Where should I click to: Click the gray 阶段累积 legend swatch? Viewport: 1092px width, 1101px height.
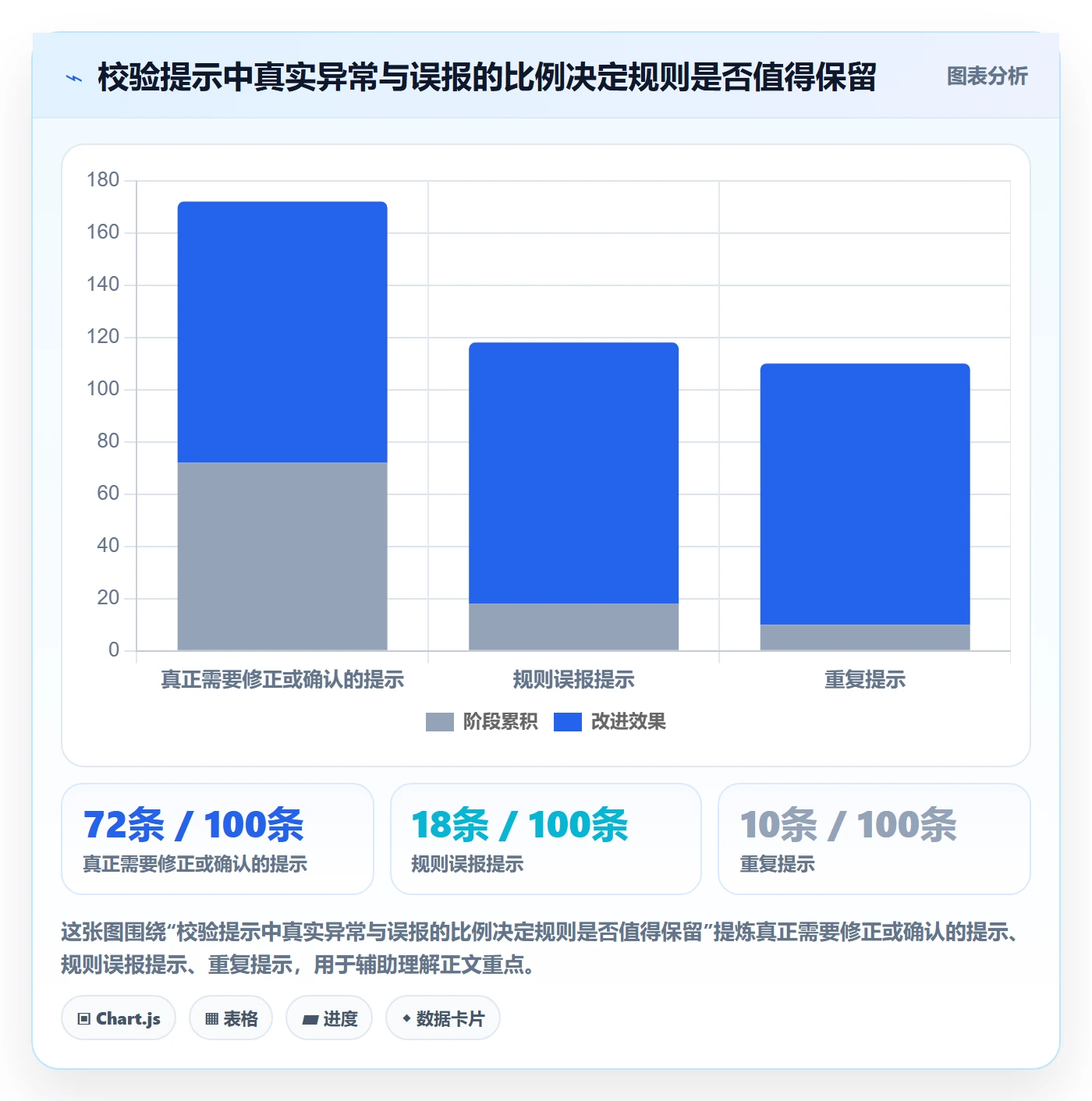440,722
